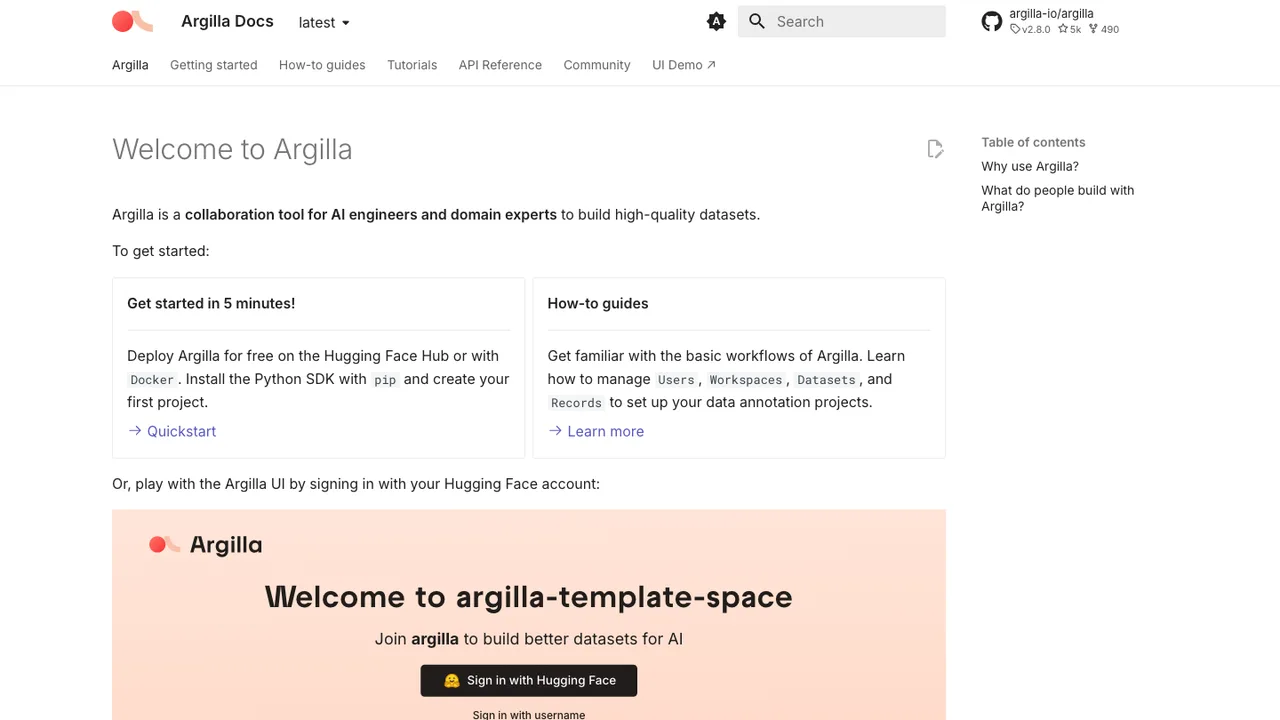Click the Users code label
The width and height of the screenshot is (1280, 720).
tap(676, 380)
